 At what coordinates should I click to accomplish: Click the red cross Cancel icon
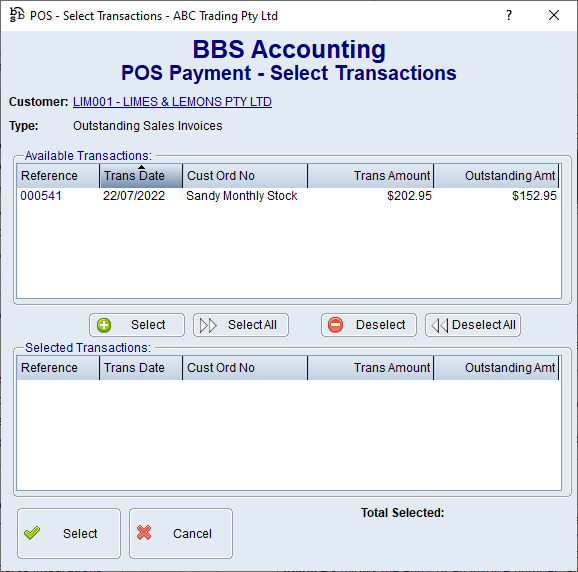coord(144,533)
